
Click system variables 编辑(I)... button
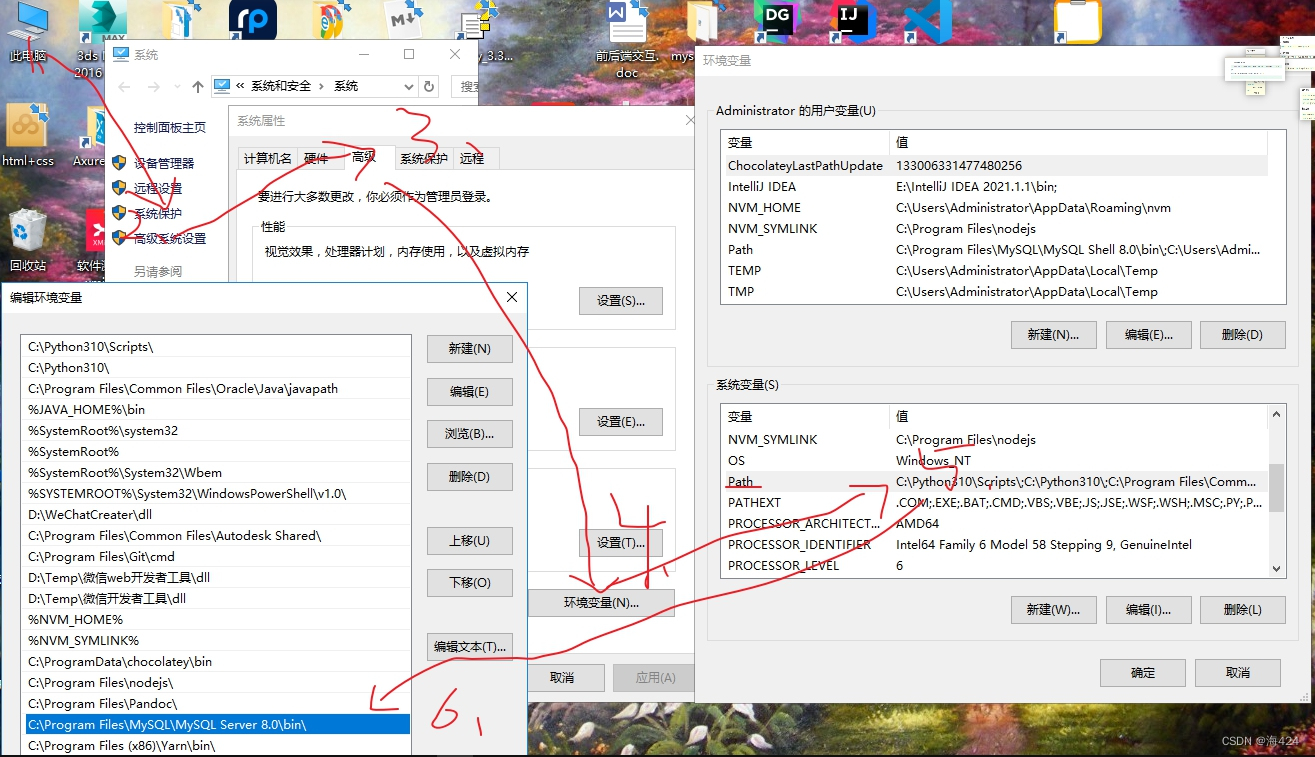[x=1148, y=609]
